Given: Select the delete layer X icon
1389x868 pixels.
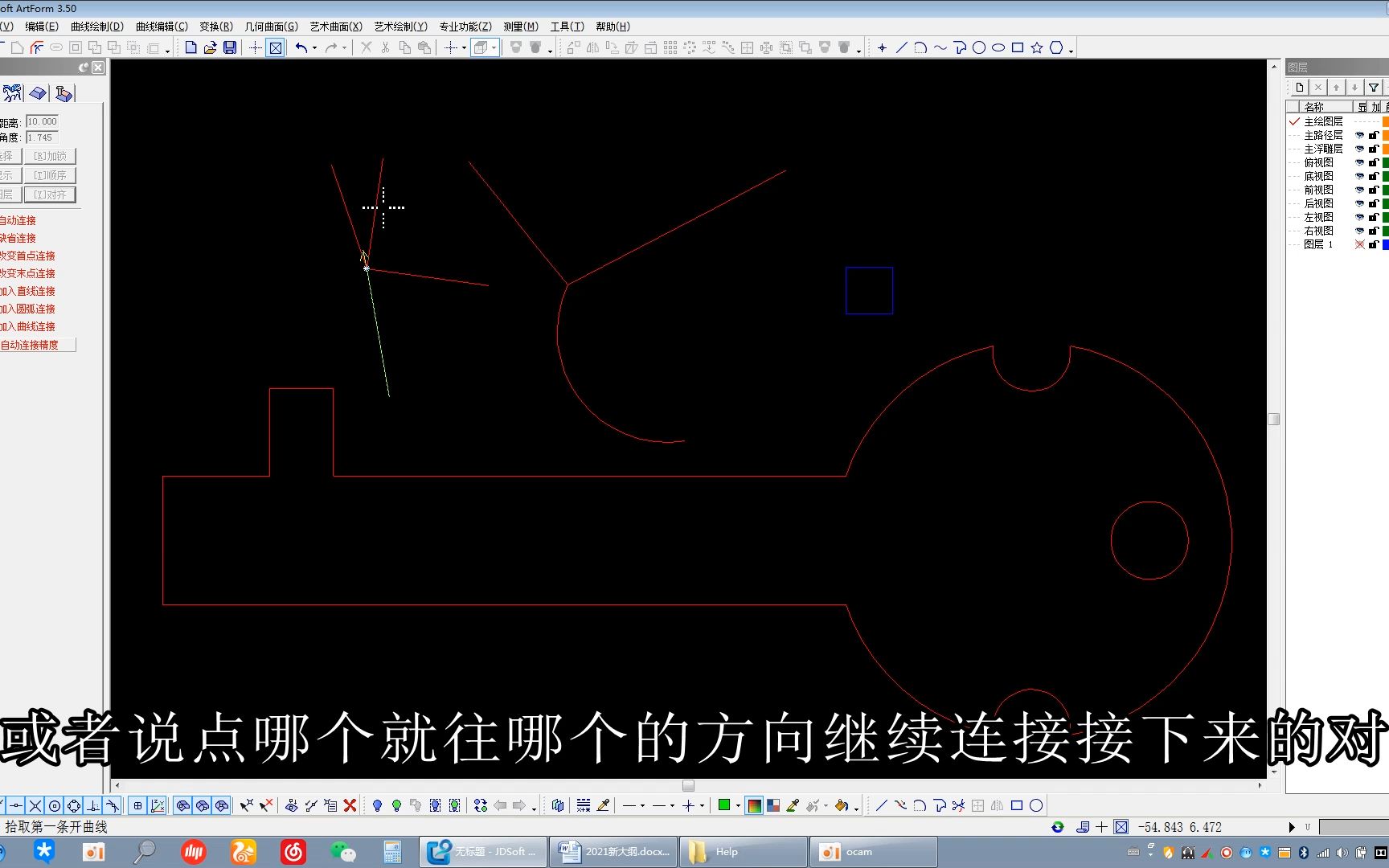Looking at the screenshot, I should [1318, 88].
